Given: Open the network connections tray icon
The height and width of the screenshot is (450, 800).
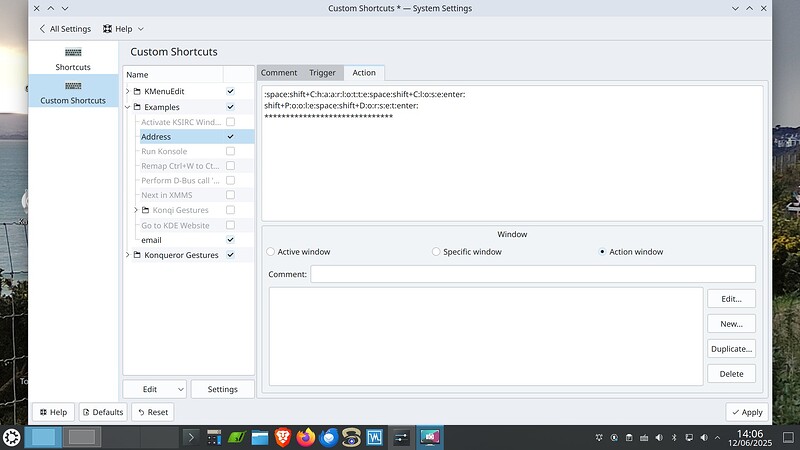Looking at the screenshot, I should pyautogui.click(x=689, y=437).
